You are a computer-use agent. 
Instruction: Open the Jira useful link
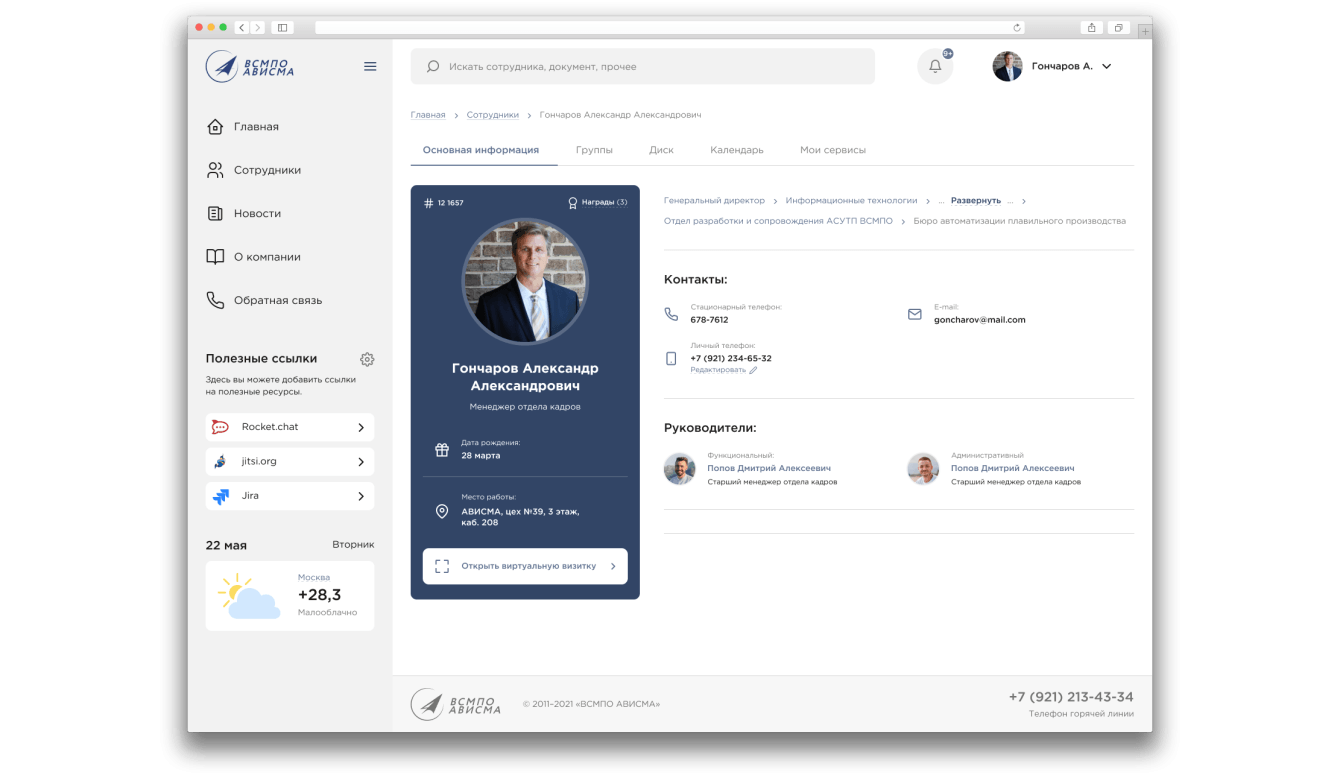tap(290, 496)
